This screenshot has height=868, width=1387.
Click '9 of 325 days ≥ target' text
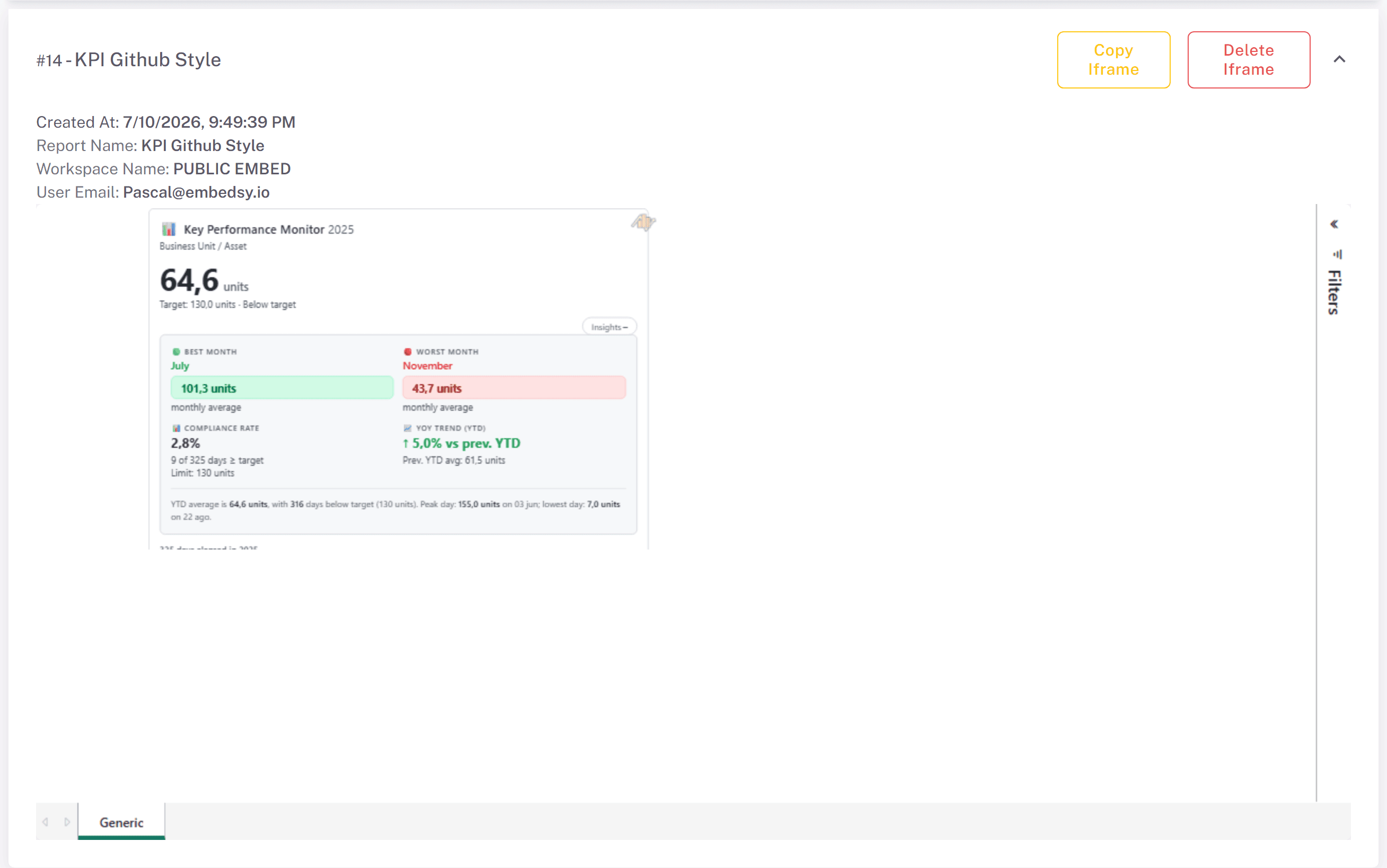pyautogui.click(x=217, y=460)
